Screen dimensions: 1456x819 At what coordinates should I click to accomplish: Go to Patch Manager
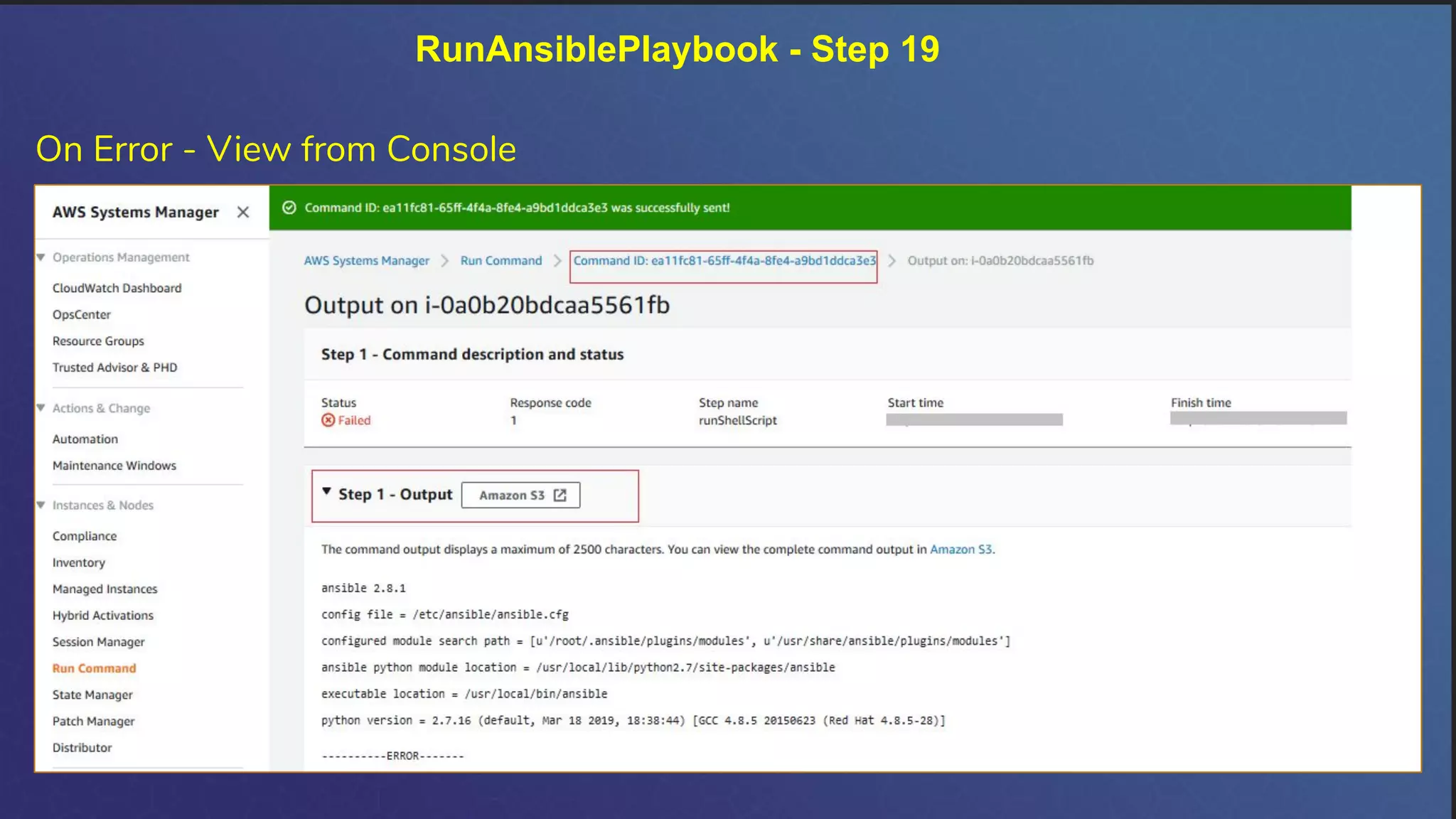click(94, 721)
